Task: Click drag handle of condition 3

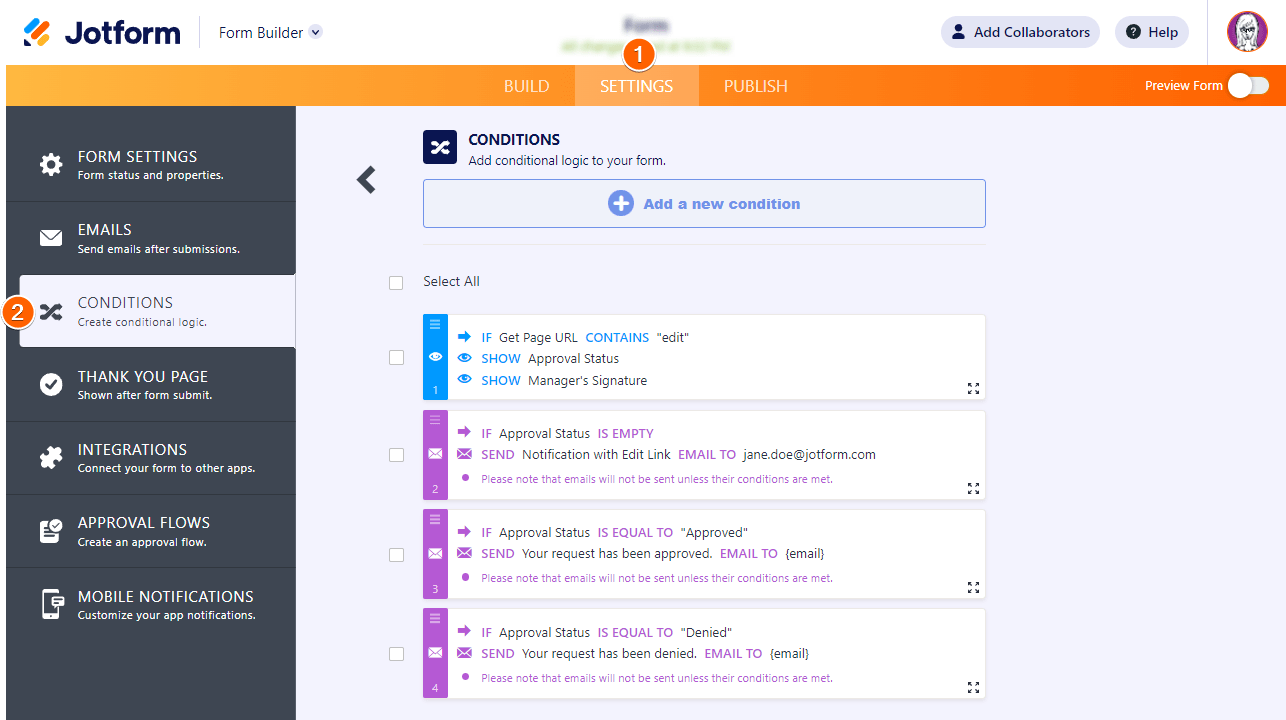Action: coord(435,519)
